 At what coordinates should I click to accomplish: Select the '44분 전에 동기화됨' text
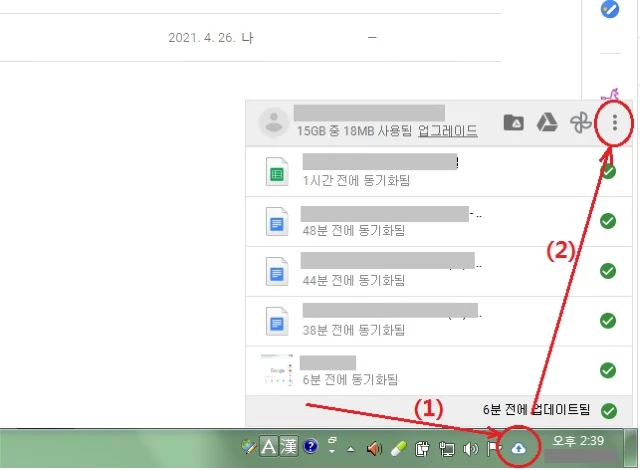tap(353, 280)
